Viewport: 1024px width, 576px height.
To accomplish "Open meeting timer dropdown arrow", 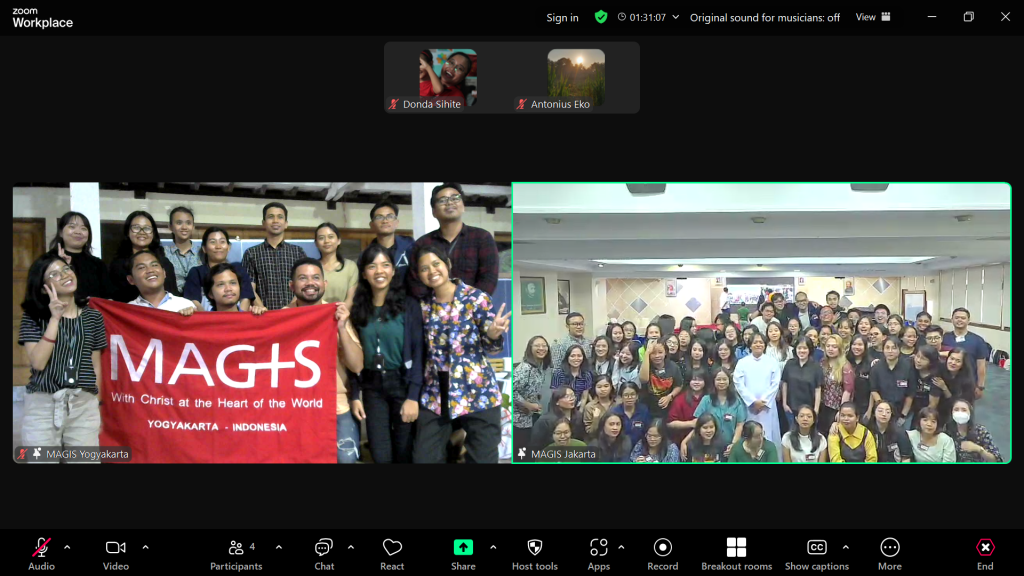I will pyautogui.click(x=676, y=17).
